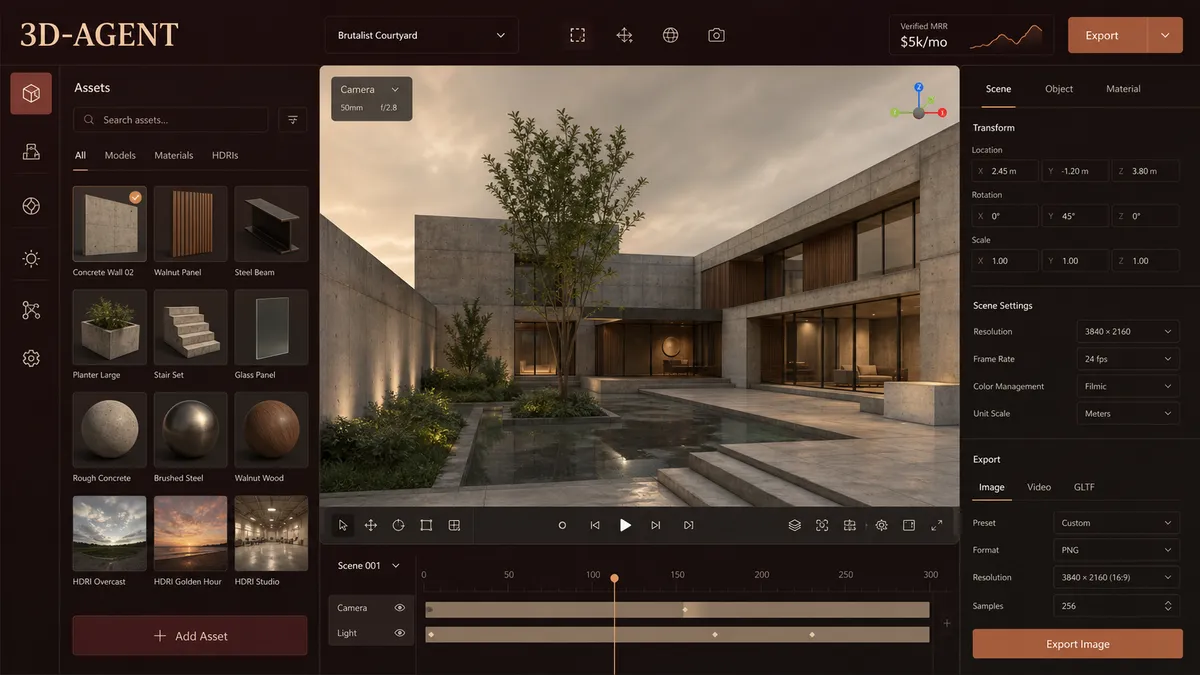Select the Models asset tab

120,155
